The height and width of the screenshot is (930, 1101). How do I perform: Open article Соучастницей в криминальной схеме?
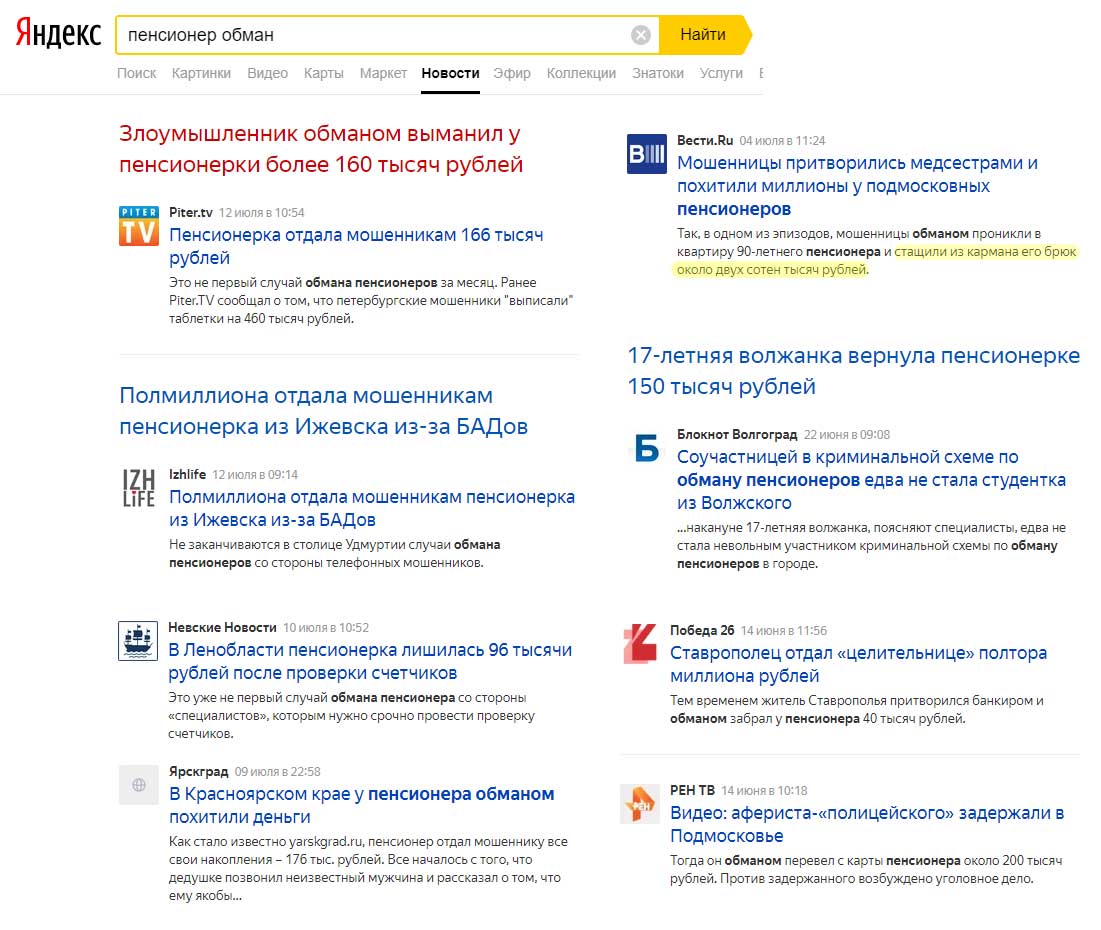tap(871, 480)
